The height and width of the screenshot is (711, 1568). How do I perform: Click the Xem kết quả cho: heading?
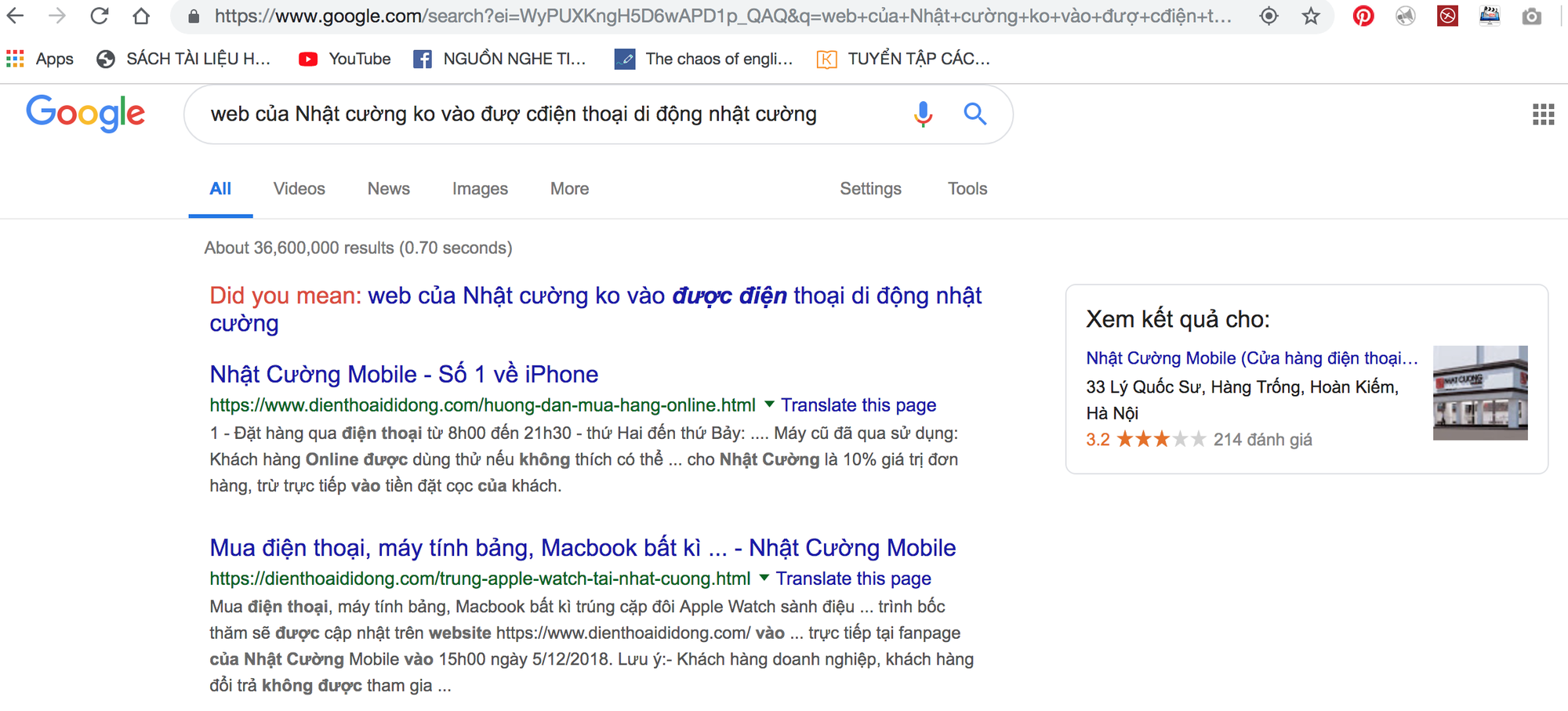click(1178, 319)
